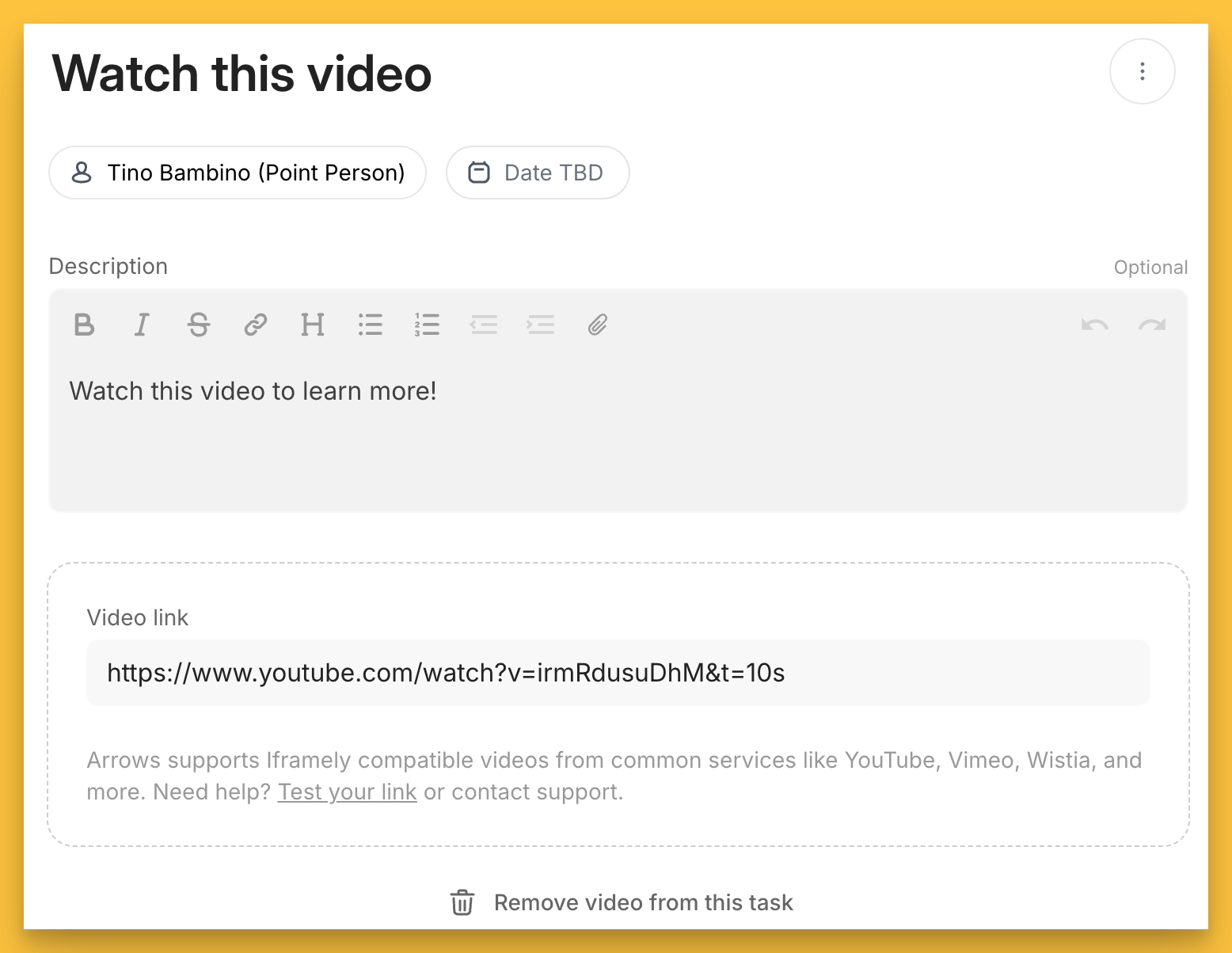Click the Test your link hyperlink
The height and width of the screenshot is (953, 1232).
[347, 792]
